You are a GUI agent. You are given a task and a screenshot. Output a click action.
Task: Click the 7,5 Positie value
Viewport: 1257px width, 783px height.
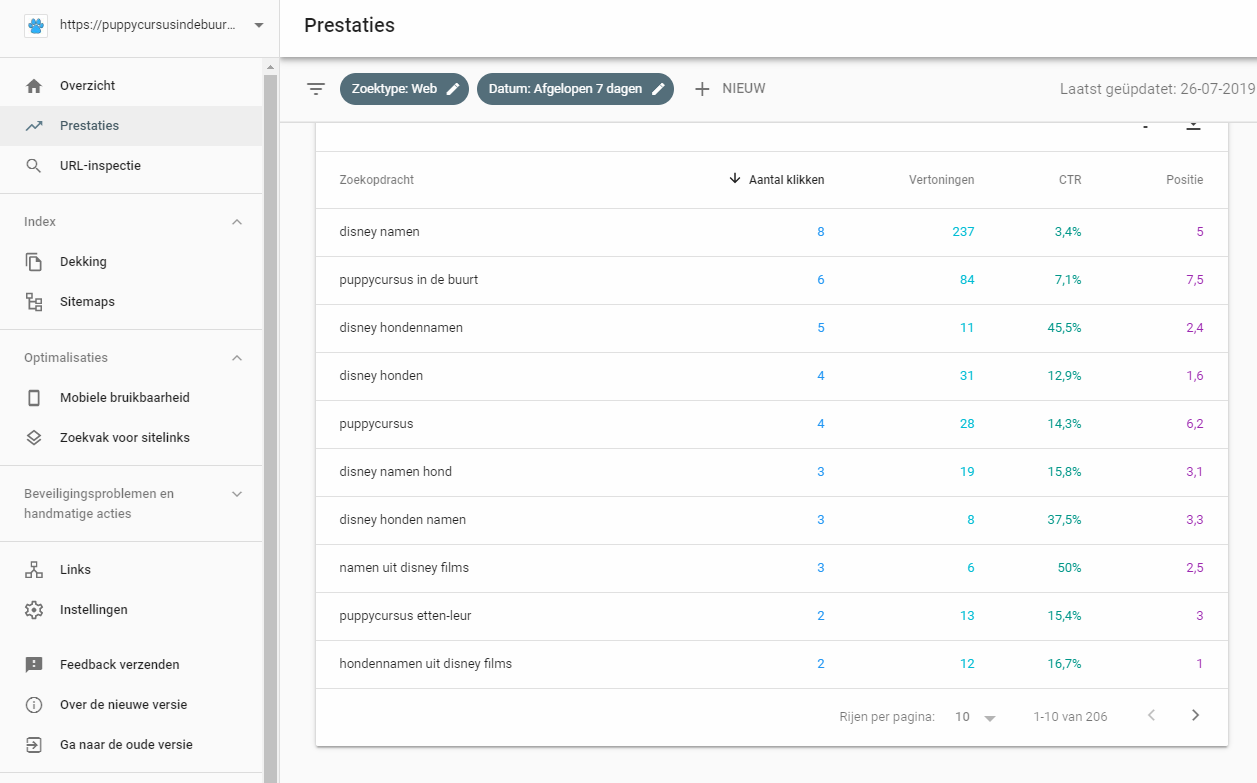[x=1195, y=280]
